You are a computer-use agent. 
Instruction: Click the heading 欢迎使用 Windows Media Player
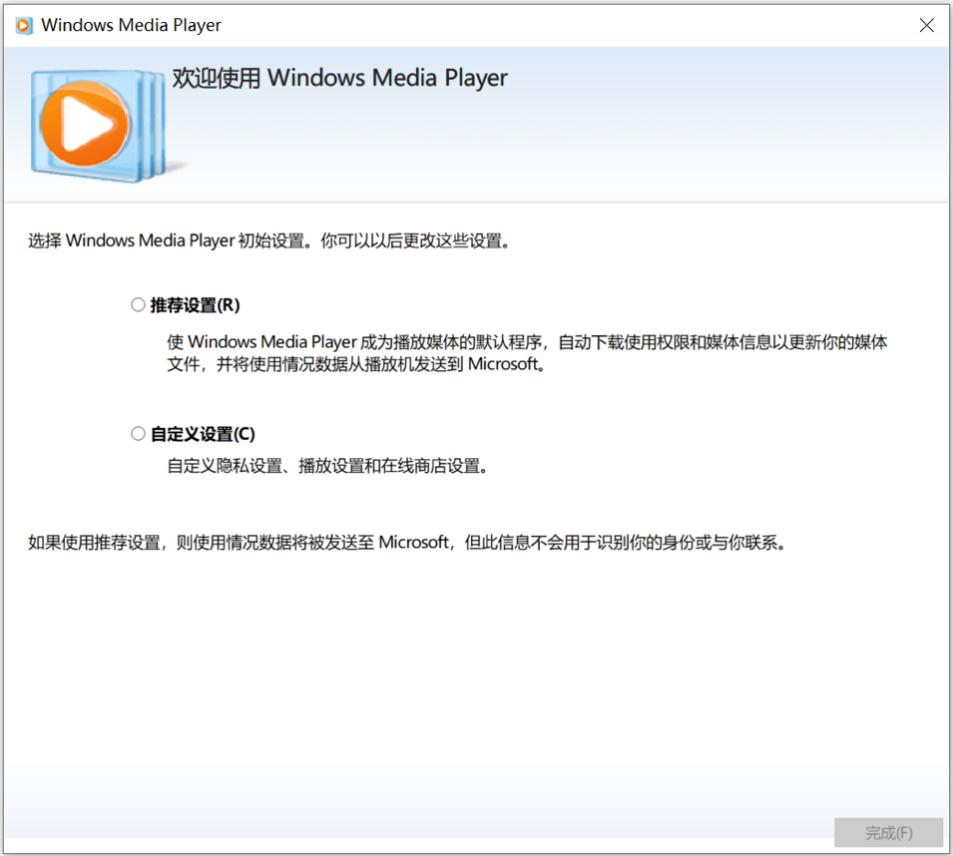pyautogui.click(x=340, y=78)
